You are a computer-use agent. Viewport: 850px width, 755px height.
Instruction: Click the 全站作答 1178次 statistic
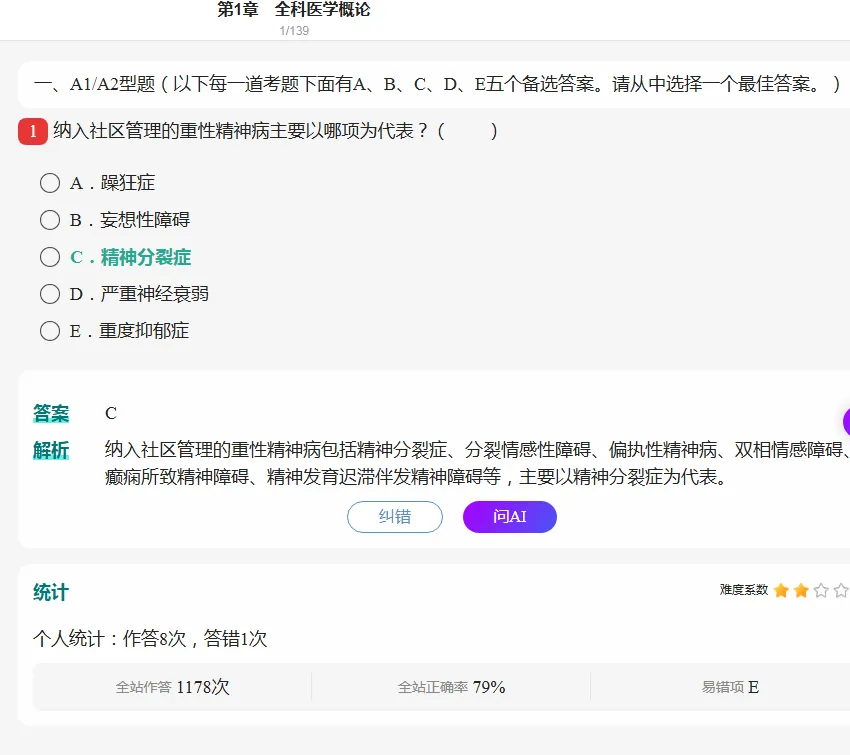[172, 687]
